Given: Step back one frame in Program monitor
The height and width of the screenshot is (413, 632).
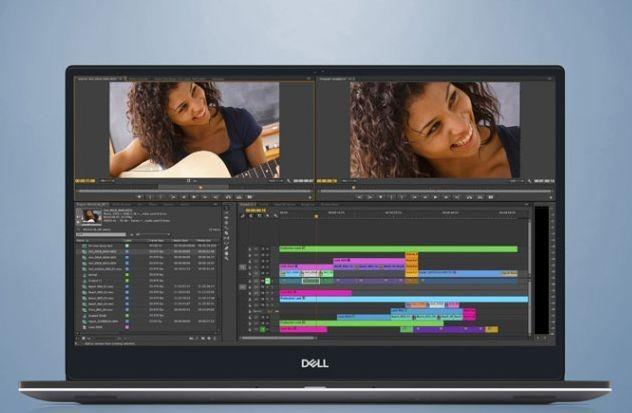Looking at the screenshot, I should coord(425,197).
